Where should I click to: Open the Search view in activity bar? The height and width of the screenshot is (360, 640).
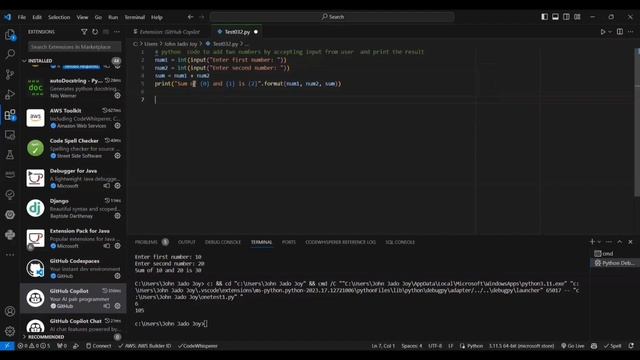coord(10,54)
